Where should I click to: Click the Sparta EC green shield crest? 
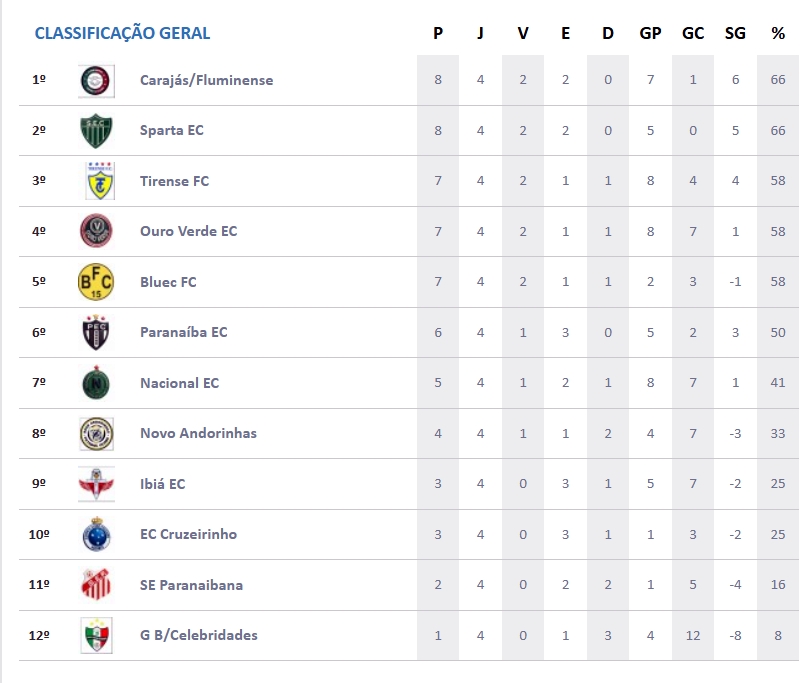click(x=97, y=131)
